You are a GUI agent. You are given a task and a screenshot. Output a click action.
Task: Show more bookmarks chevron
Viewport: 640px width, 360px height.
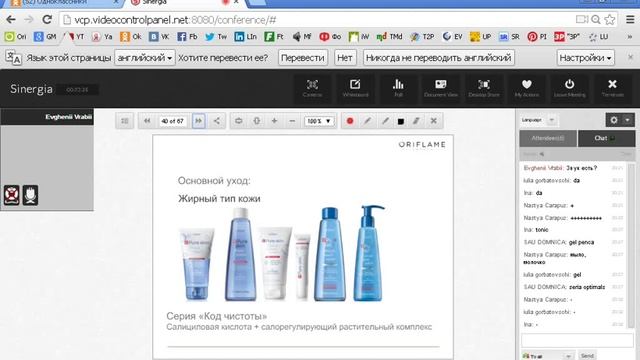[x=630, y=37]
